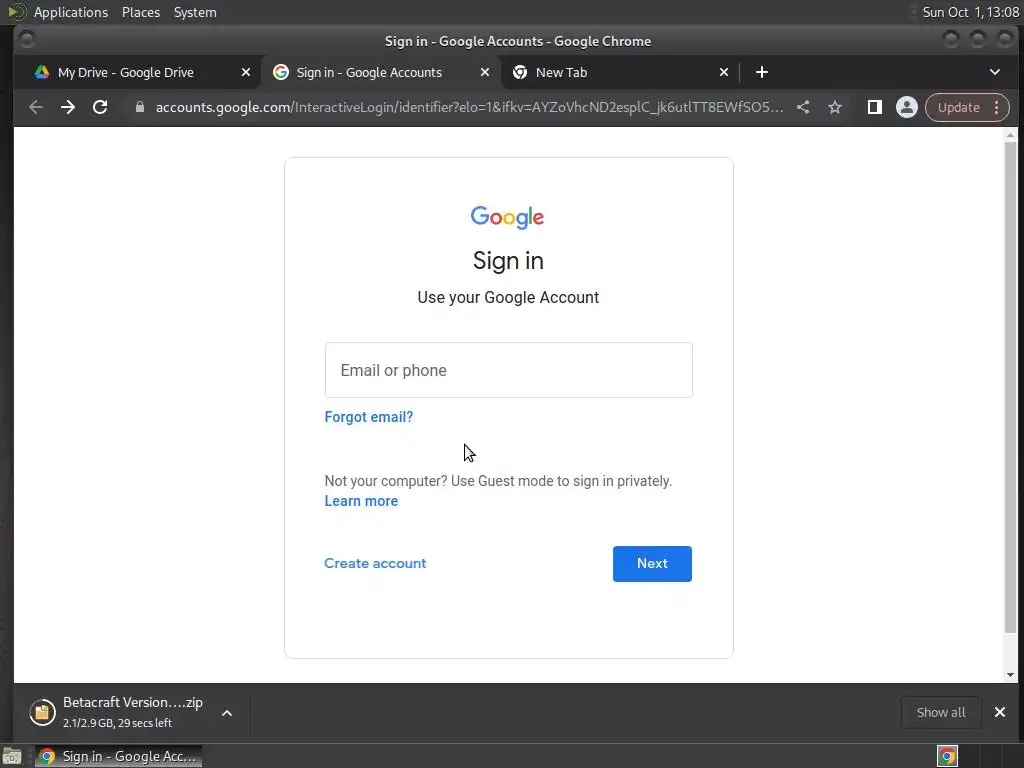Click Forgot email? link
Image resolution: width=1024 pixels, height=768 pixels.
(369, 417)
